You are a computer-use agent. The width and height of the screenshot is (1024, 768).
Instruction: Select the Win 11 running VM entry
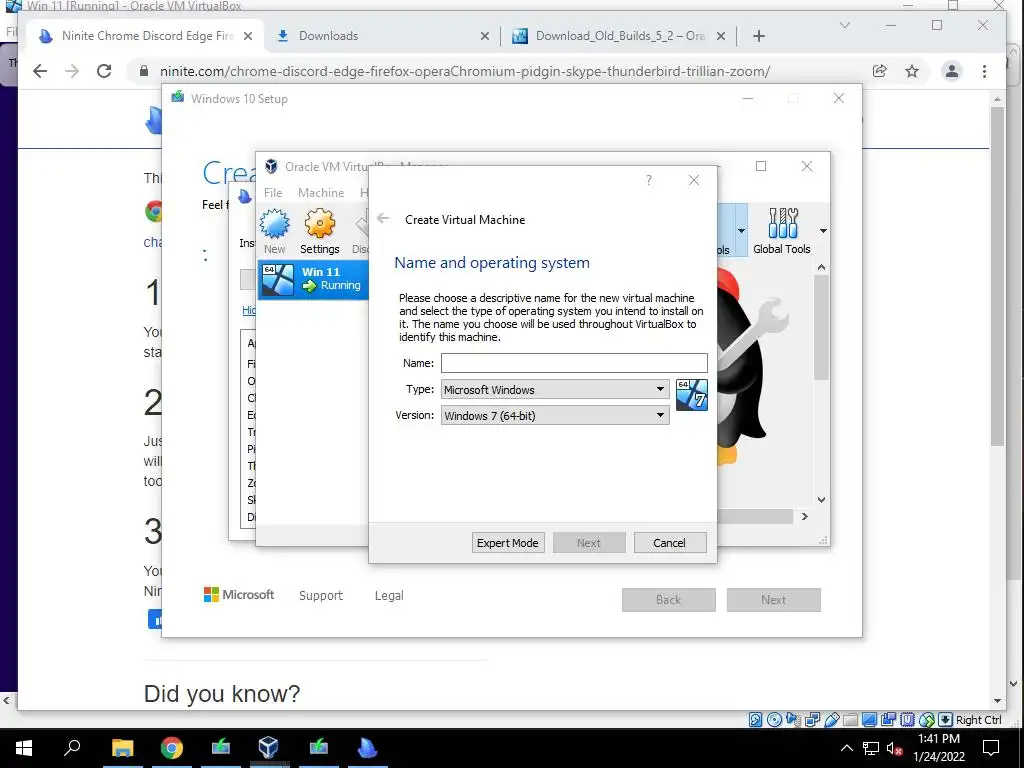[314, 279]
